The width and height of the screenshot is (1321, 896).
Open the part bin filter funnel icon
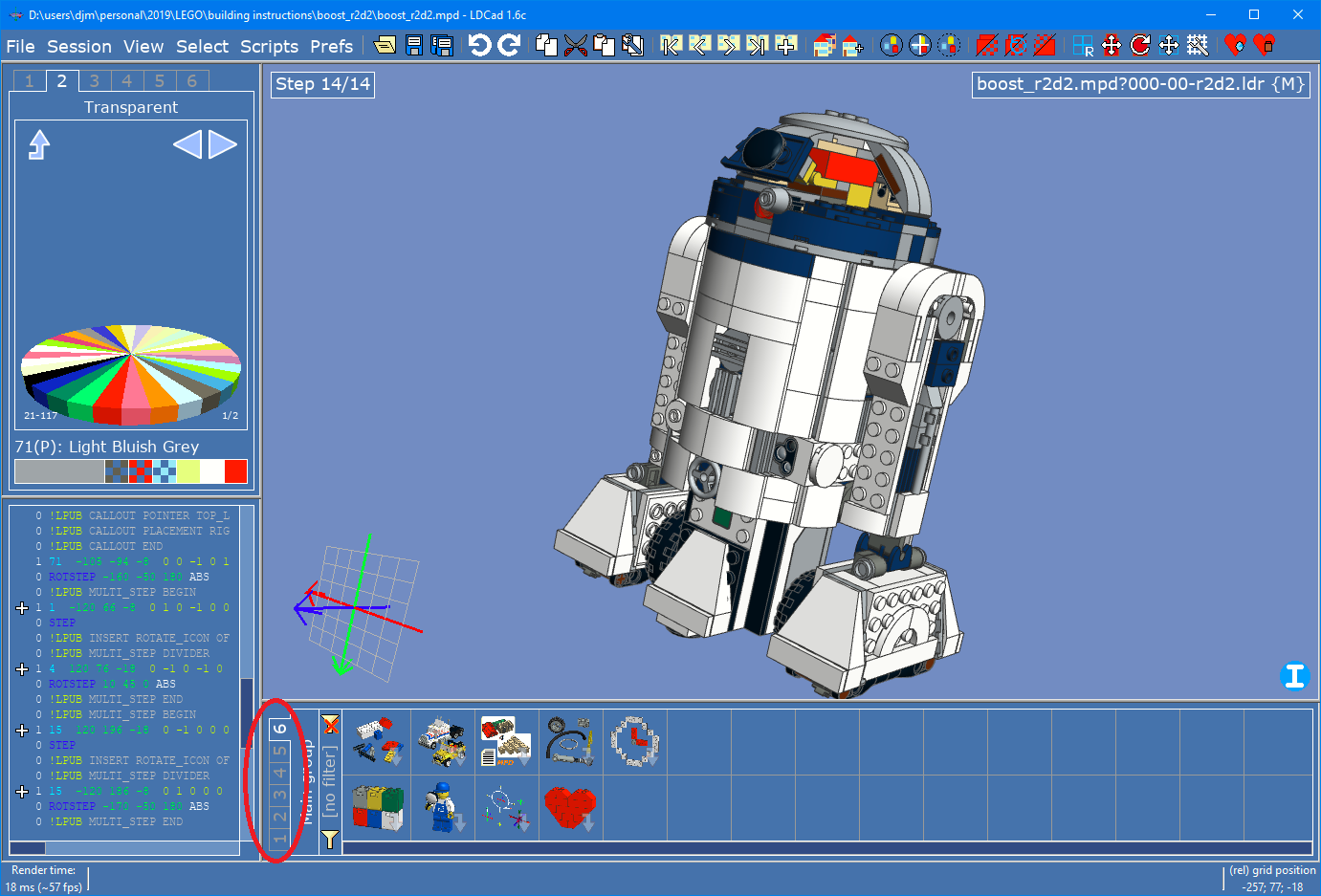(x=330, y=838)
